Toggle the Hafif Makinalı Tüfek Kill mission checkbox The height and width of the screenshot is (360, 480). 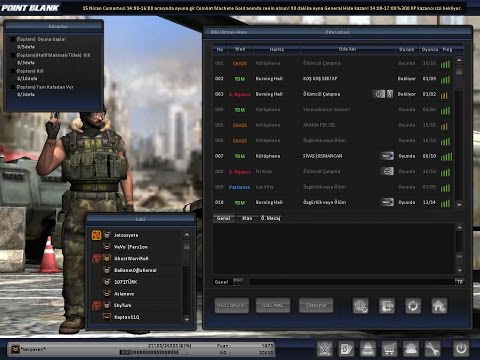pos(13,55)
